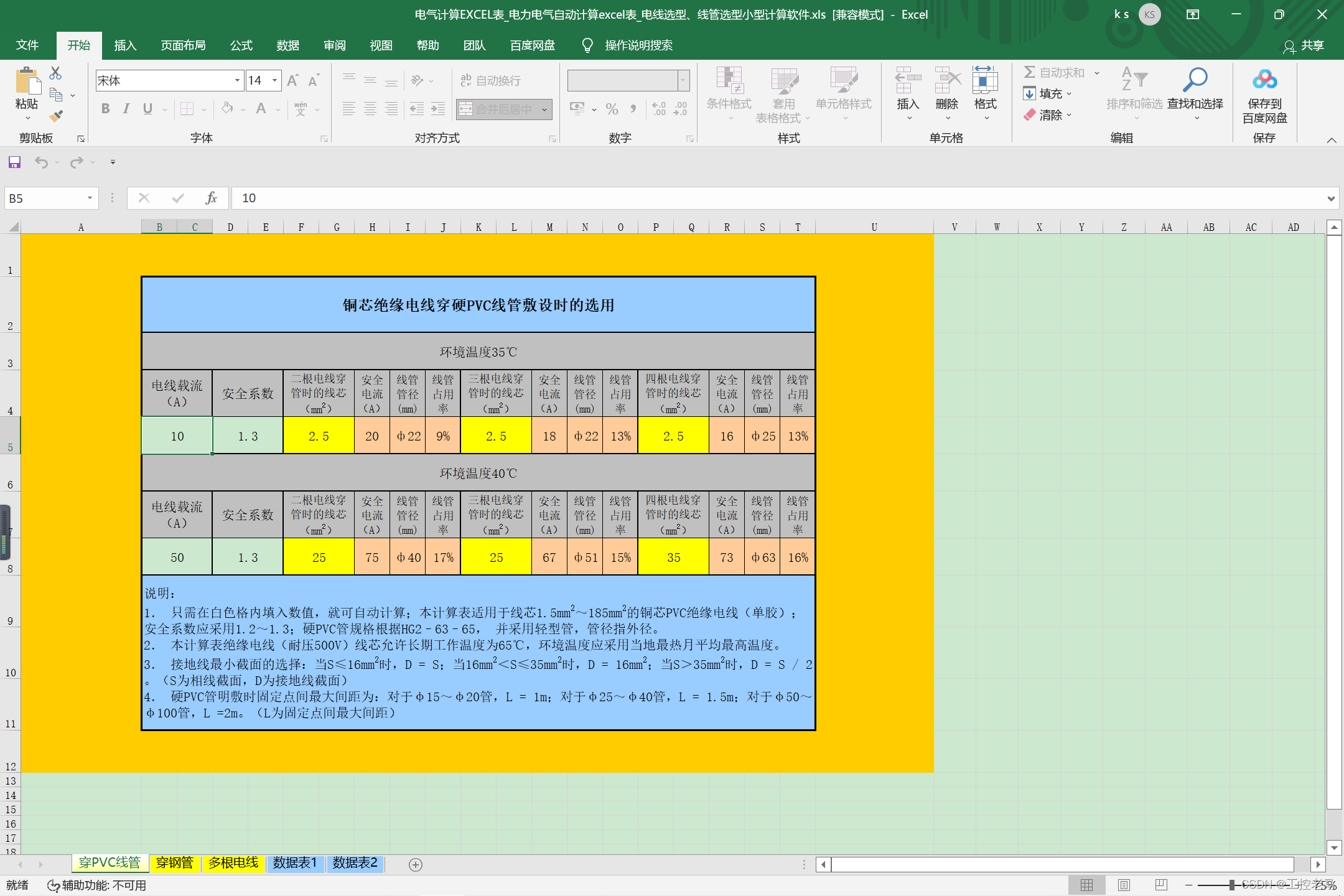The height and width of the screenshot is (896, 1344).
Task: Open 套用表格格式 table styles
Action: click(783, 94)
